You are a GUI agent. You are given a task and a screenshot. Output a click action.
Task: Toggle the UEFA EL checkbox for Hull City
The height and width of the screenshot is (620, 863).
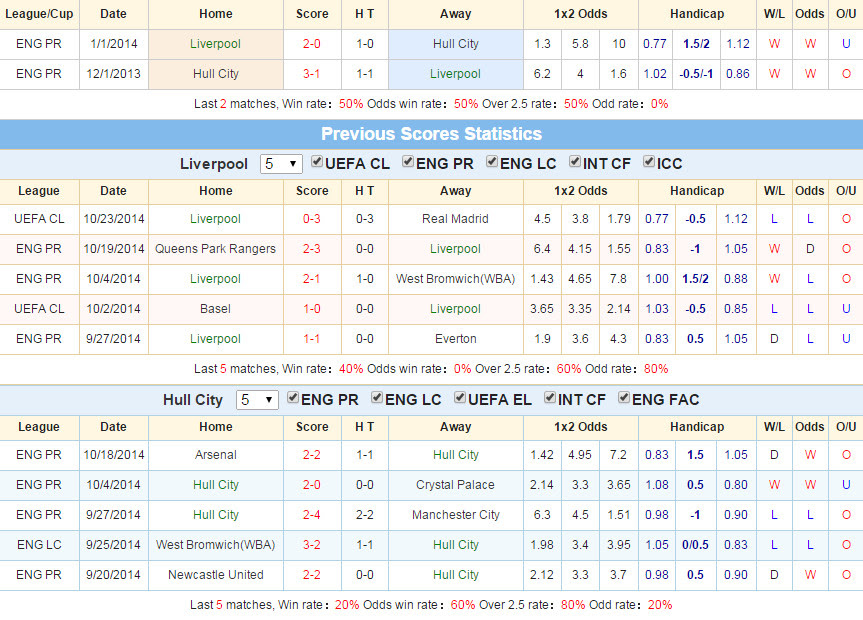tap(460, 398)
